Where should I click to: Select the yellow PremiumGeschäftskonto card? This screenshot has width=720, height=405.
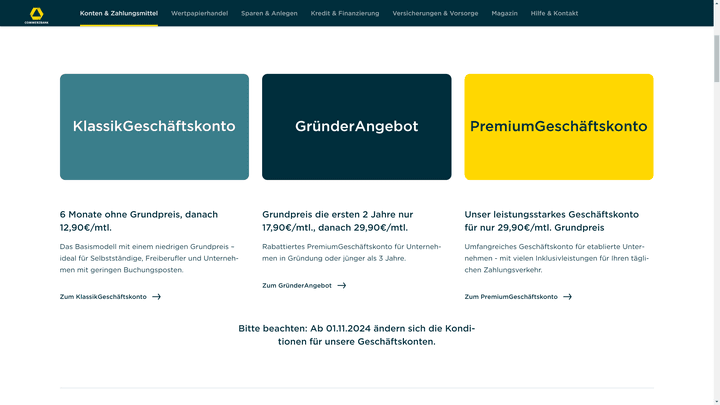[559, 127]
